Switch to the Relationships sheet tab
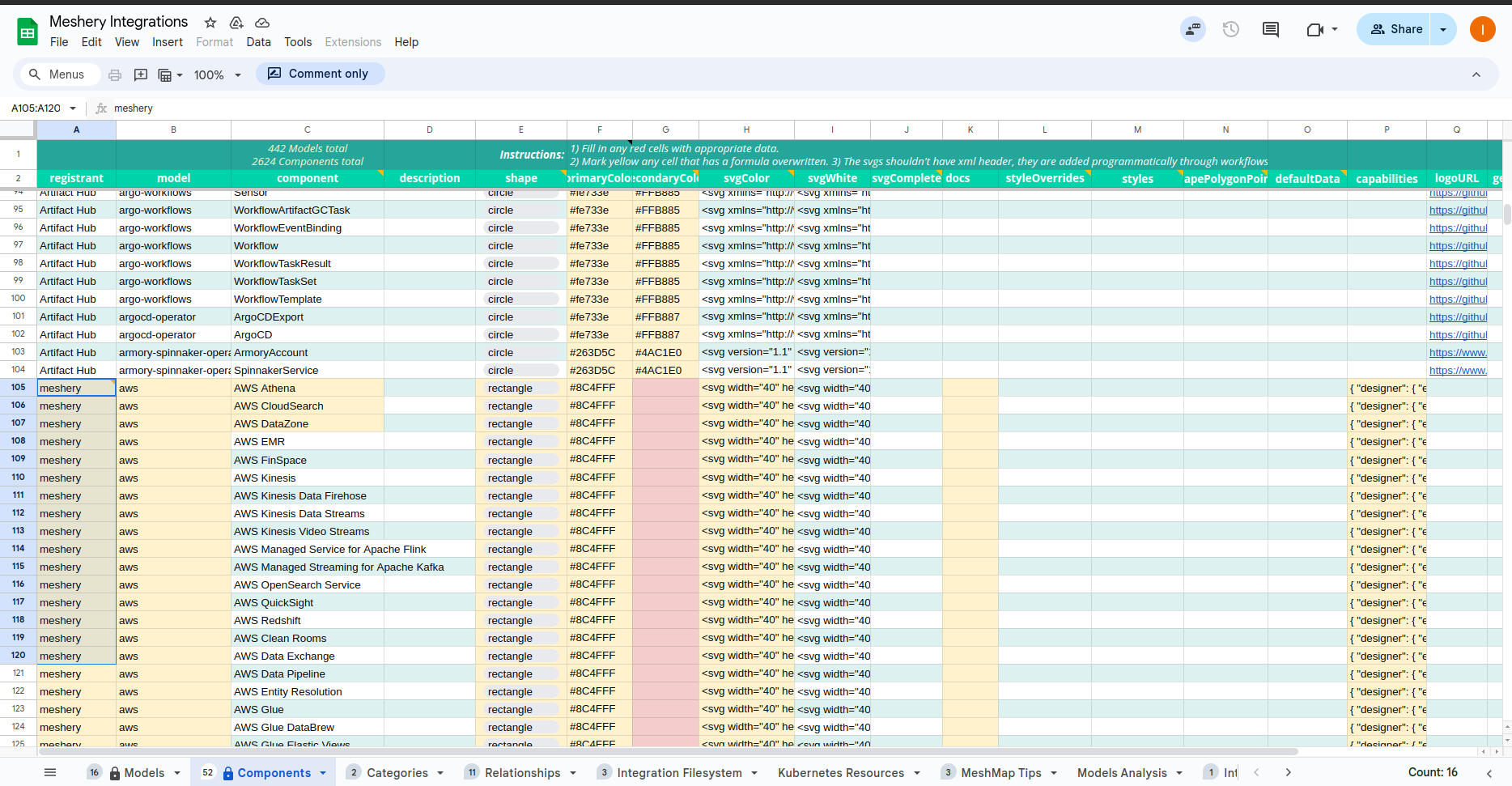Viewport: 1512px width, 786px height. coord(522,773)
